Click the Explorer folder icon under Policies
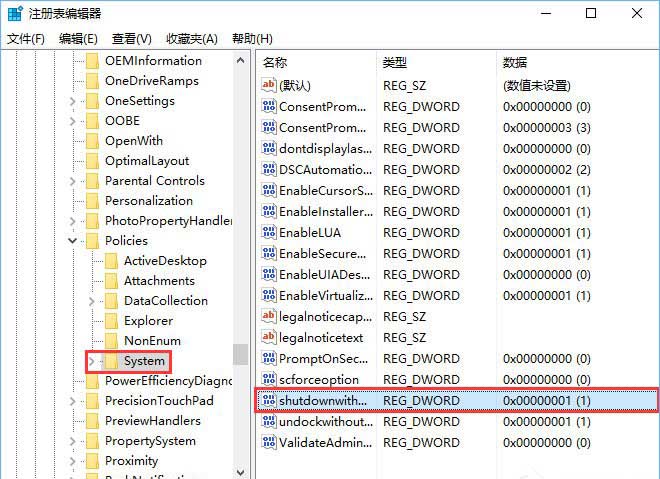The width and height of the screenshot is (660, 479). (x=112, y=321)
